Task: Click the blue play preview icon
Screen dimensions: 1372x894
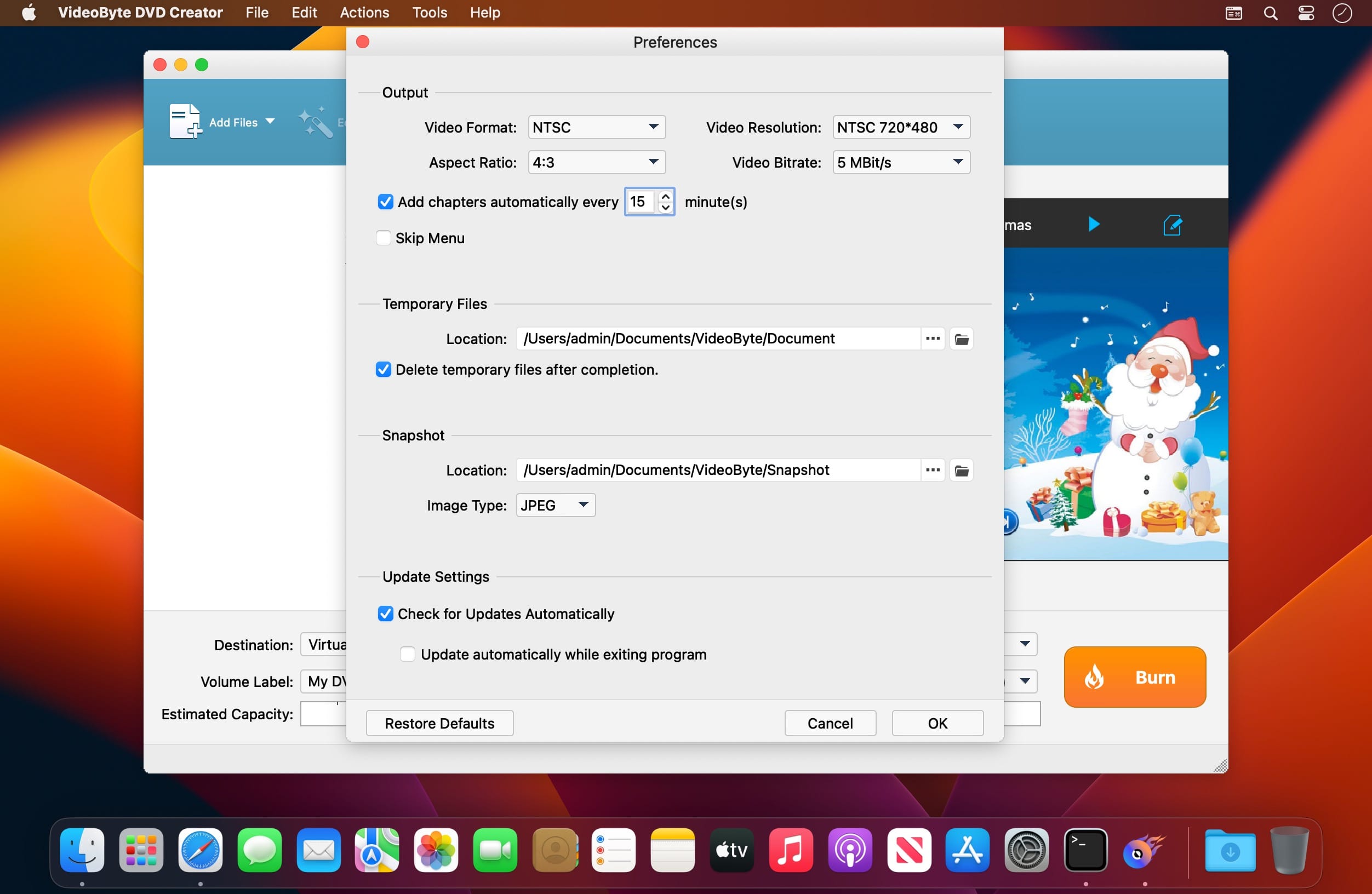Action: click(x=1093, y=224)
